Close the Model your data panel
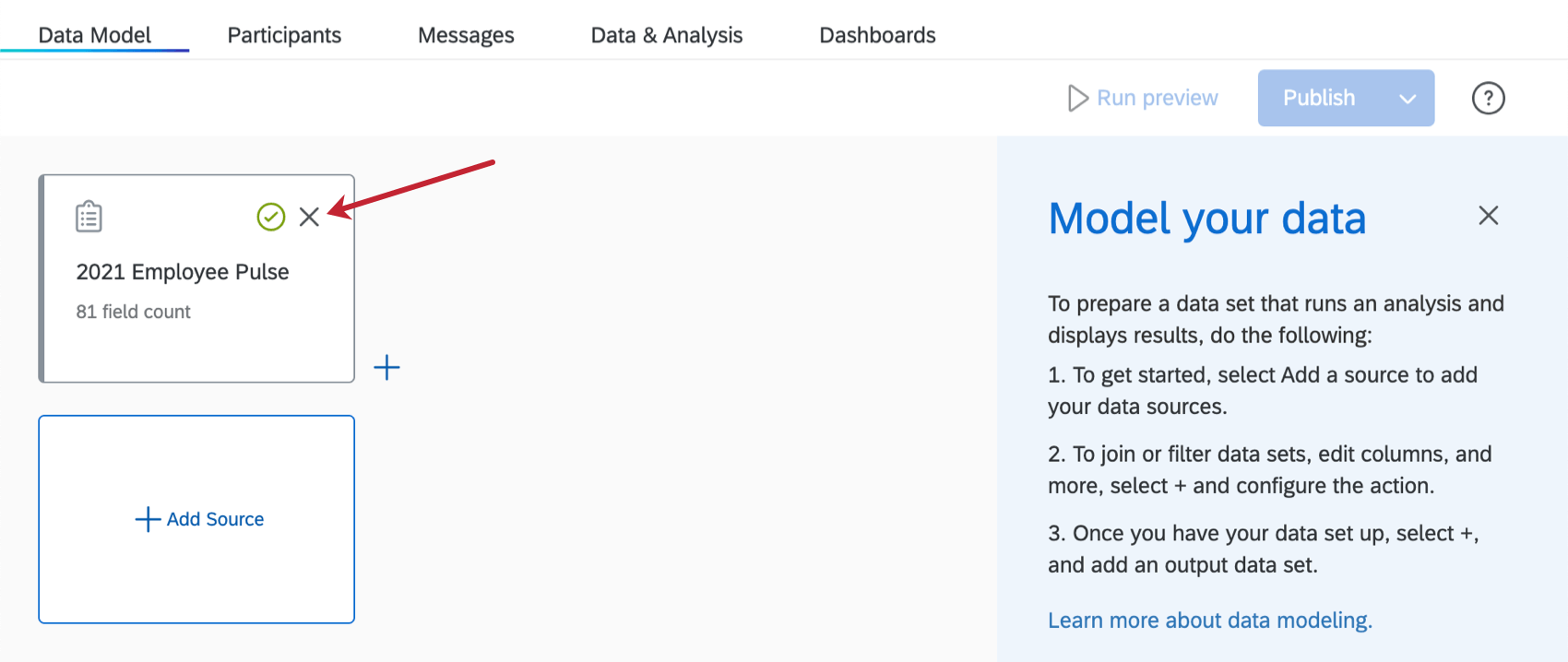Viewport: 1568px width, 662px height. [x=1488, y=216]
